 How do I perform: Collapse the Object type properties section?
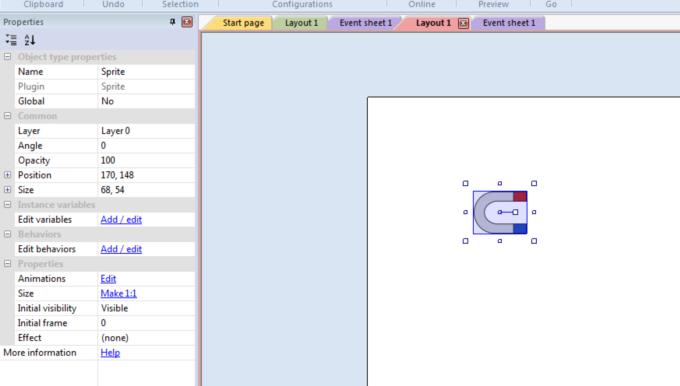click(x=7, y=57)
